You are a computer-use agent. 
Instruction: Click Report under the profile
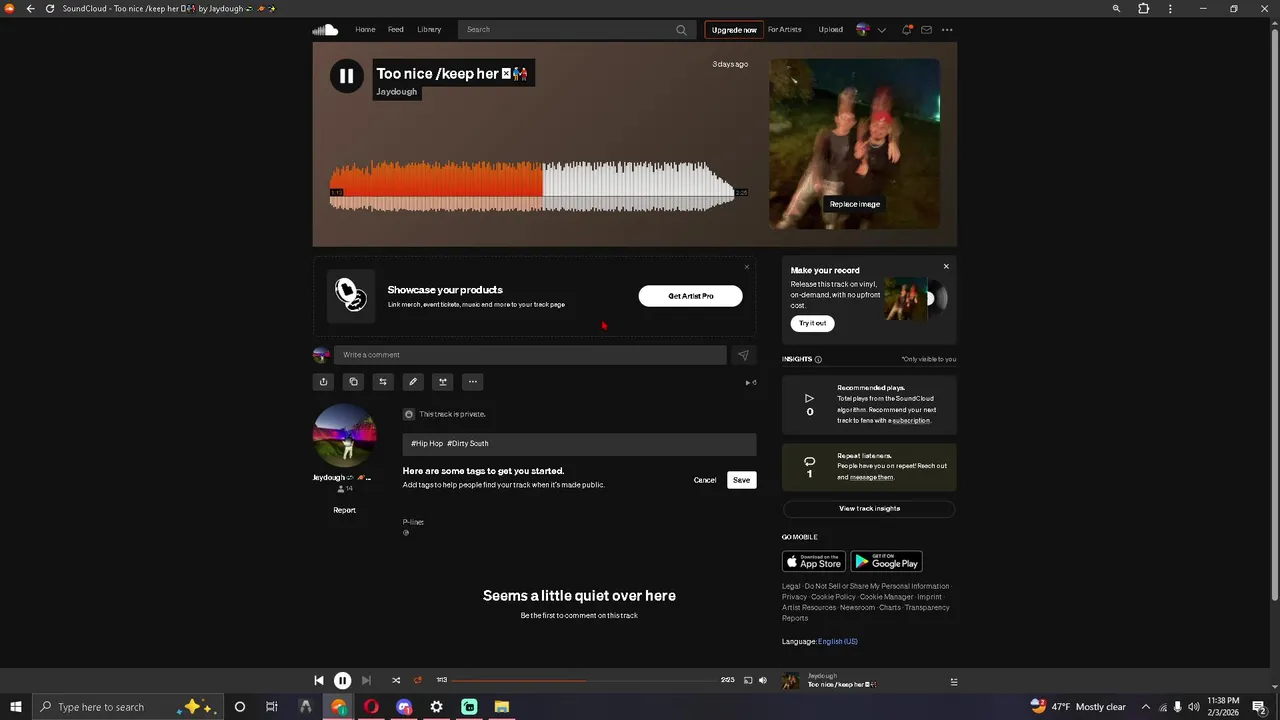[x=344, y=510]
